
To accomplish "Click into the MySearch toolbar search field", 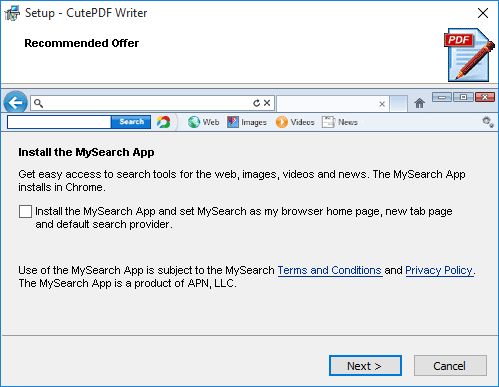I will 59,122.
